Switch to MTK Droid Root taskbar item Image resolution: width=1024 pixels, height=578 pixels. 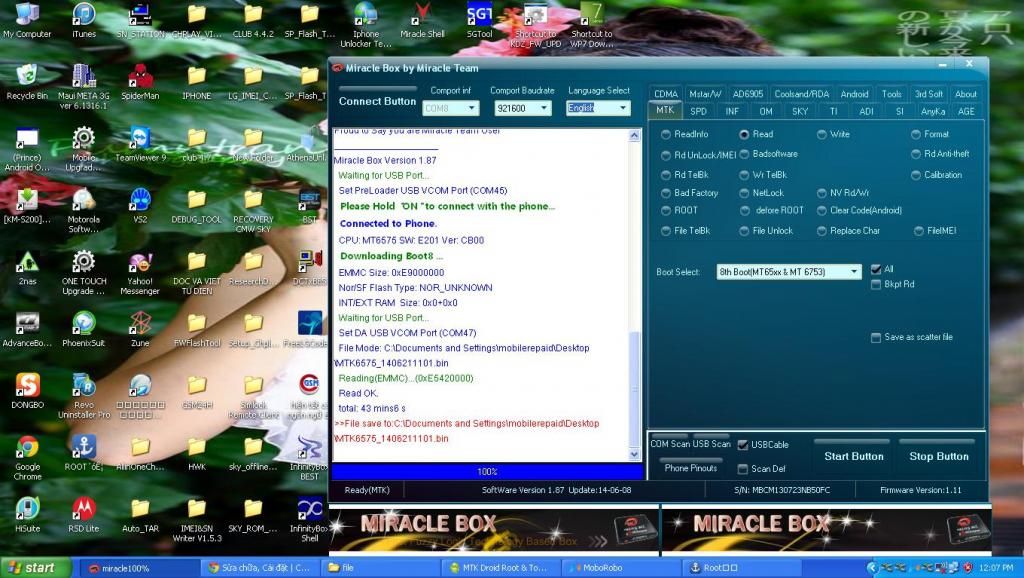pyautogui.click(x=500, y=568)
